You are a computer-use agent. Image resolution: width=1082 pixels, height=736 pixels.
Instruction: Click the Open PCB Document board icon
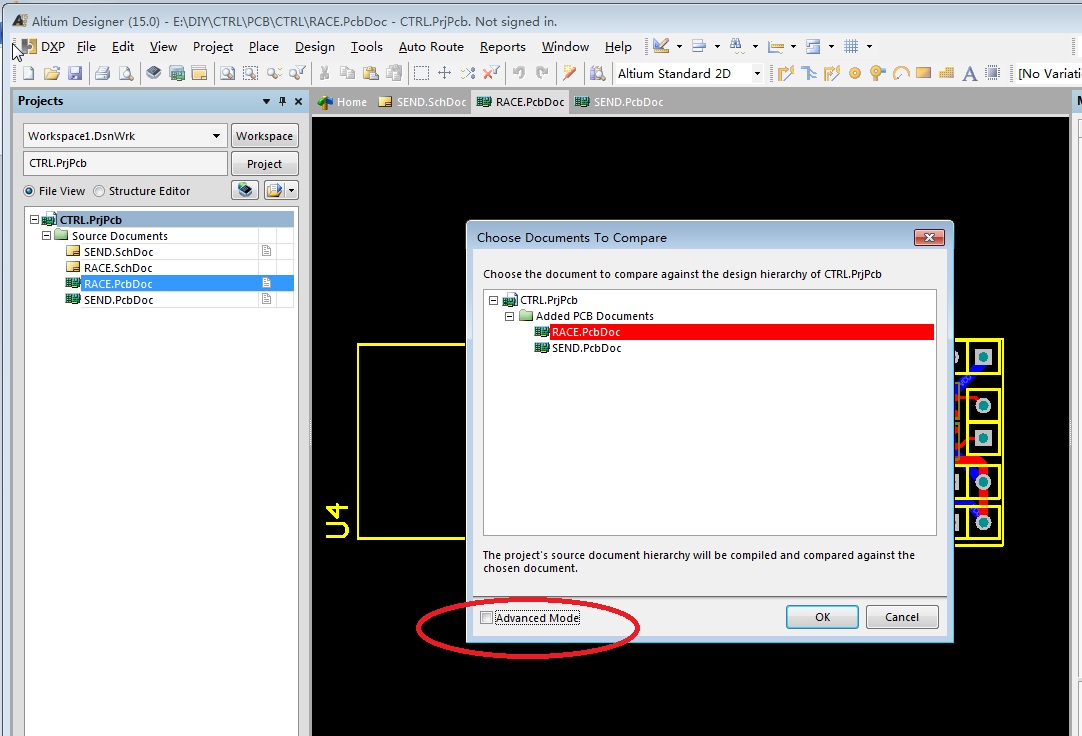[x=177, y=73]
